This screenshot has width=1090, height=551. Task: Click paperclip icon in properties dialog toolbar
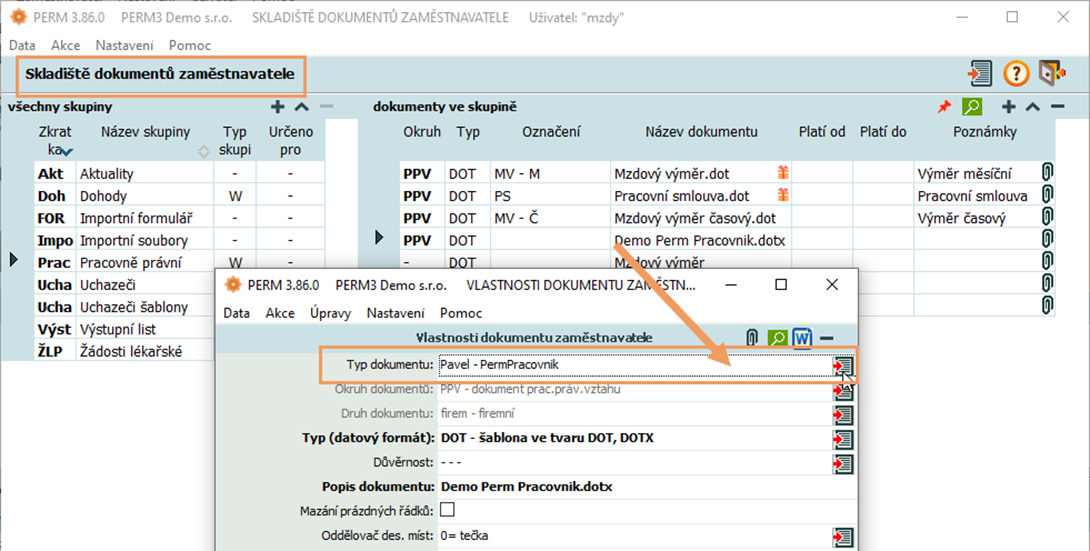[x=751, y=338]
